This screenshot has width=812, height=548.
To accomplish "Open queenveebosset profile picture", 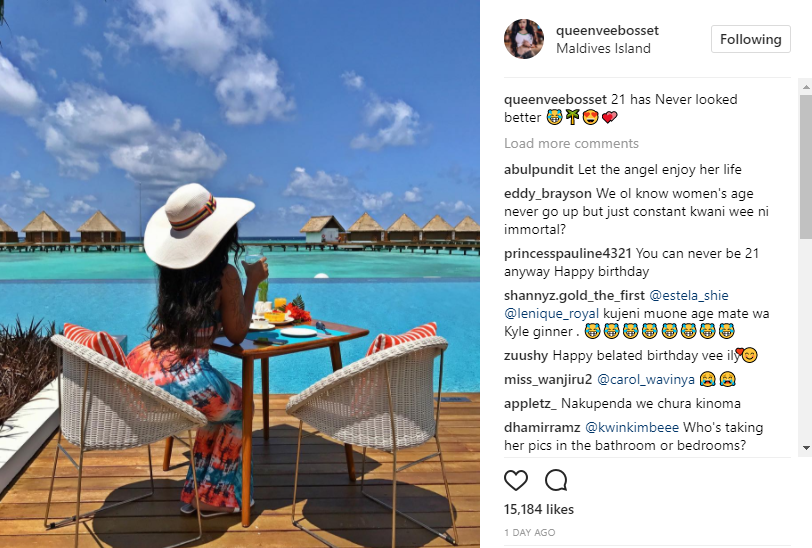I will click(524, 39).
